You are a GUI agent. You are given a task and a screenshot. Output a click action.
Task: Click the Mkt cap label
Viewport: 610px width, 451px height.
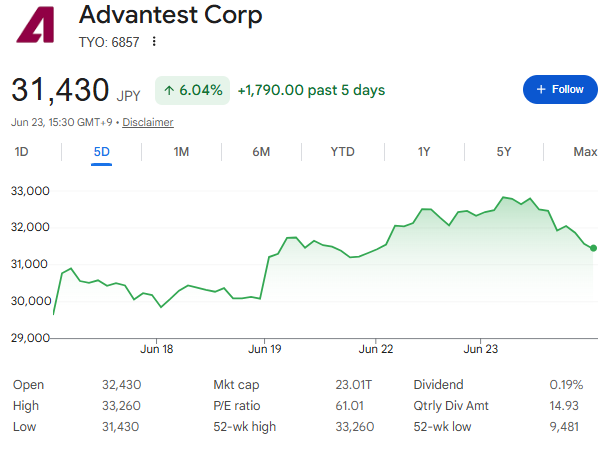click(236, 385)
